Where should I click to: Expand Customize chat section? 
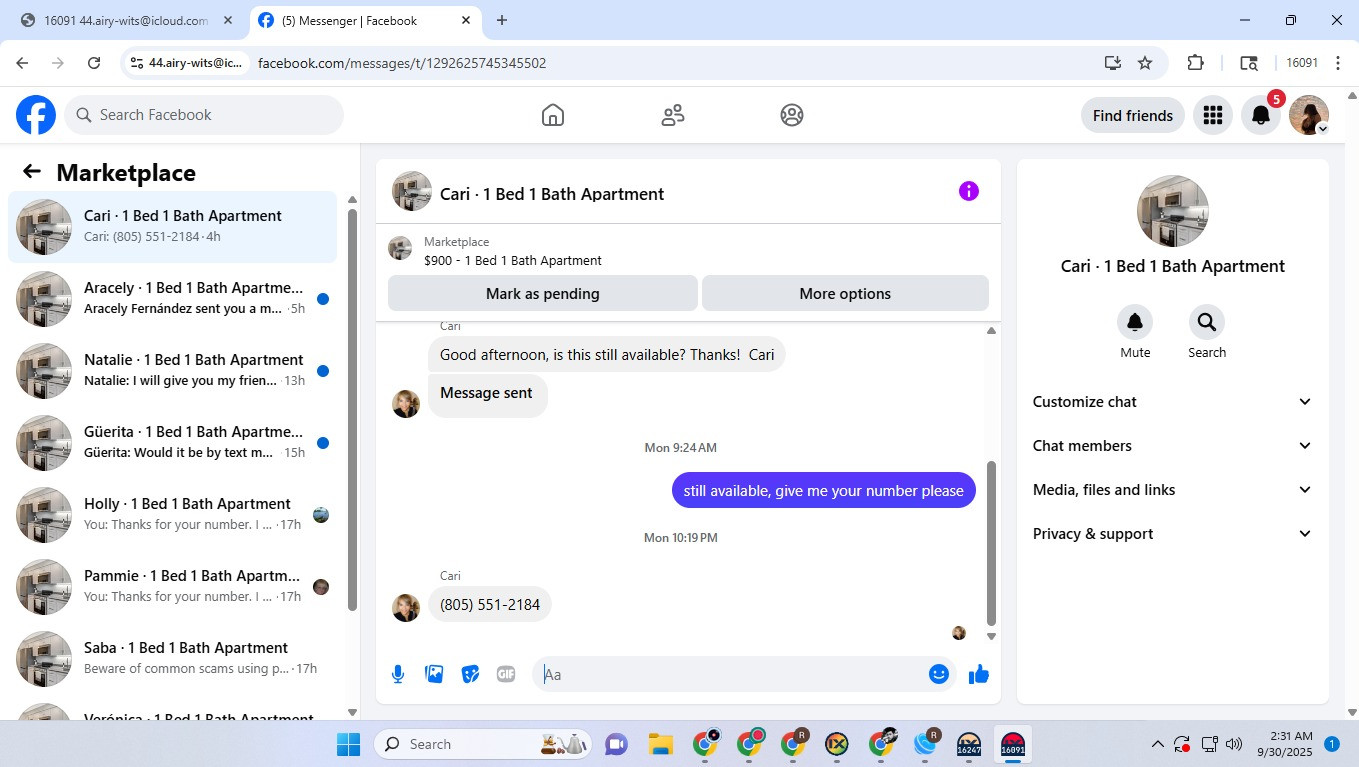(x=1172, y=402)
